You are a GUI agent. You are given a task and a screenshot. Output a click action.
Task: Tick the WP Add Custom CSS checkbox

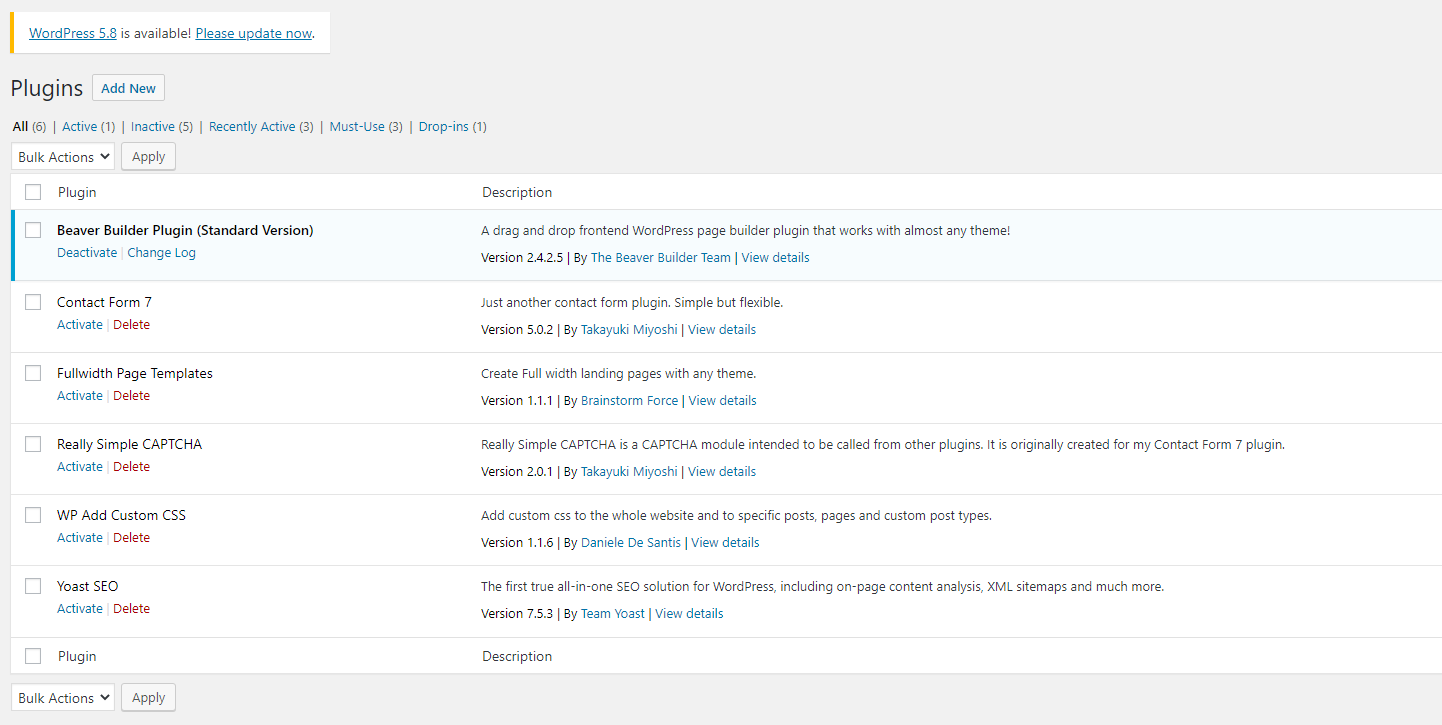point(33,515)
